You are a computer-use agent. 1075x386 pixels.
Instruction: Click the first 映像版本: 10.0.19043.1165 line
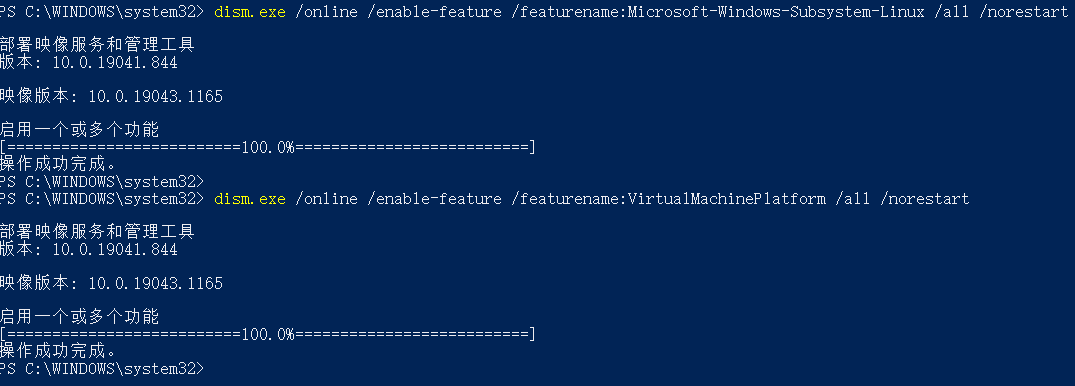[112, 97]
